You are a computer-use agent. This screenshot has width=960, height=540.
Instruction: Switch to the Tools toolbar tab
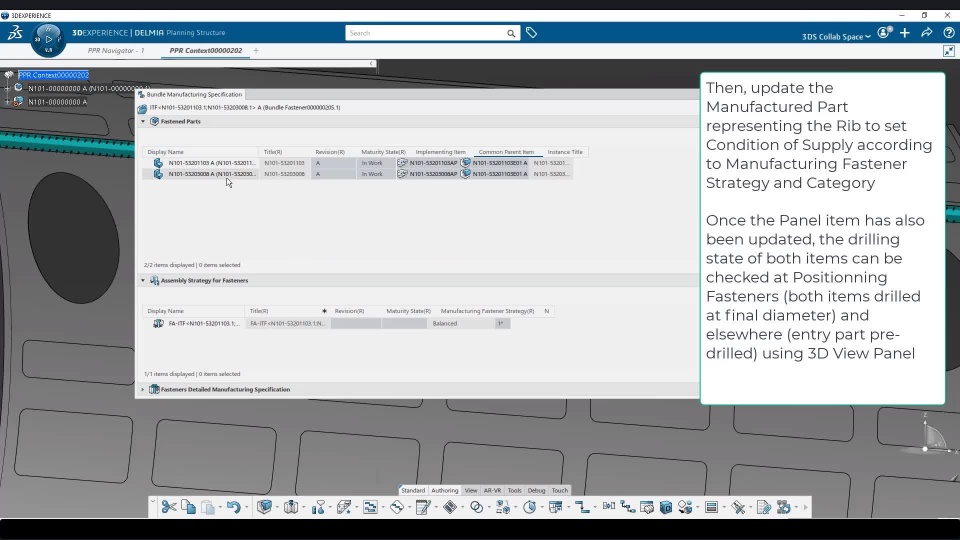514,490
